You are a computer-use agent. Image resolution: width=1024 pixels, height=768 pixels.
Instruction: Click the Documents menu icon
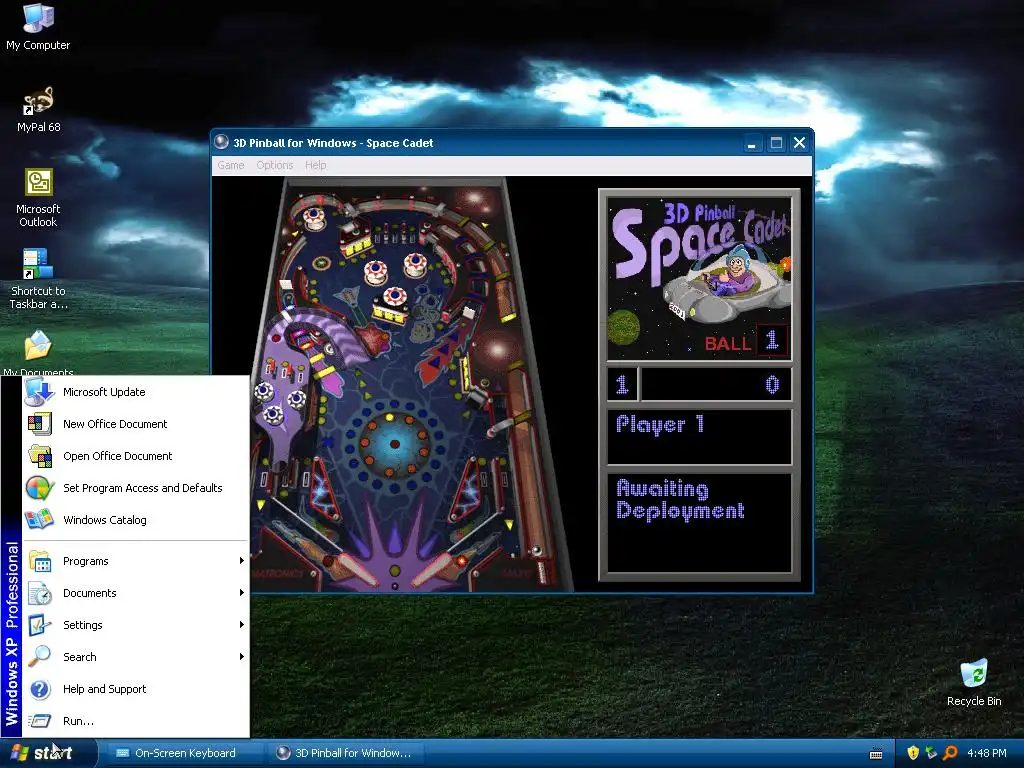[40, 593]
